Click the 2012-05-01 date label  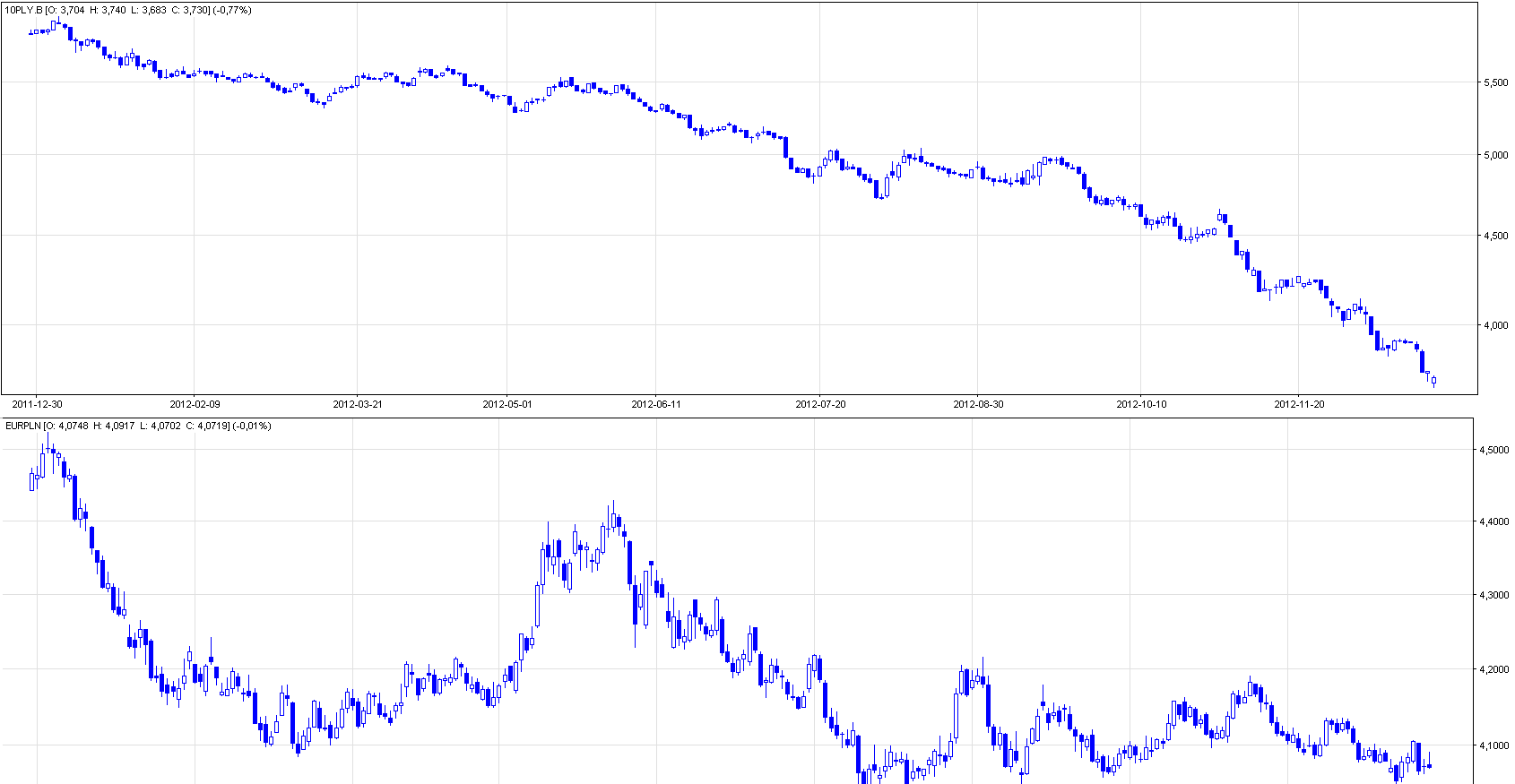507,404
